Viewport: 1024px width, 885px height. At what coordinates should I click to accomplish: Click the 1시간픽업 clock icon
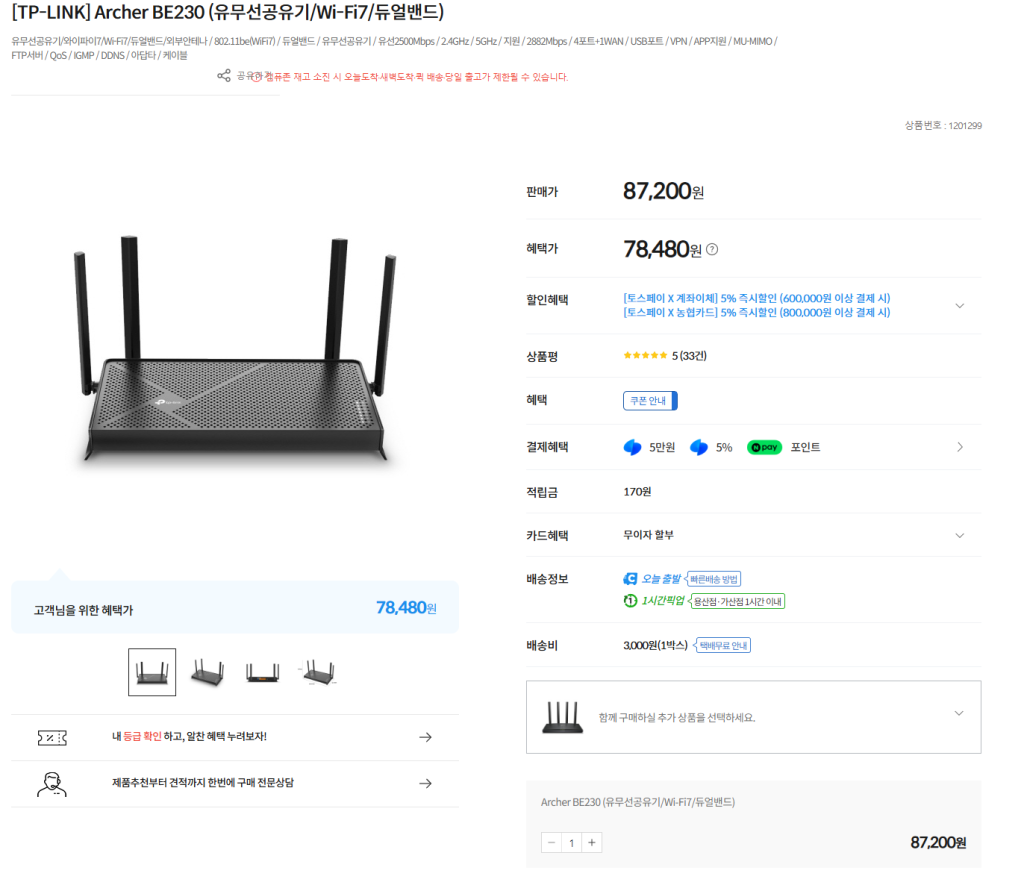[630, 601]
